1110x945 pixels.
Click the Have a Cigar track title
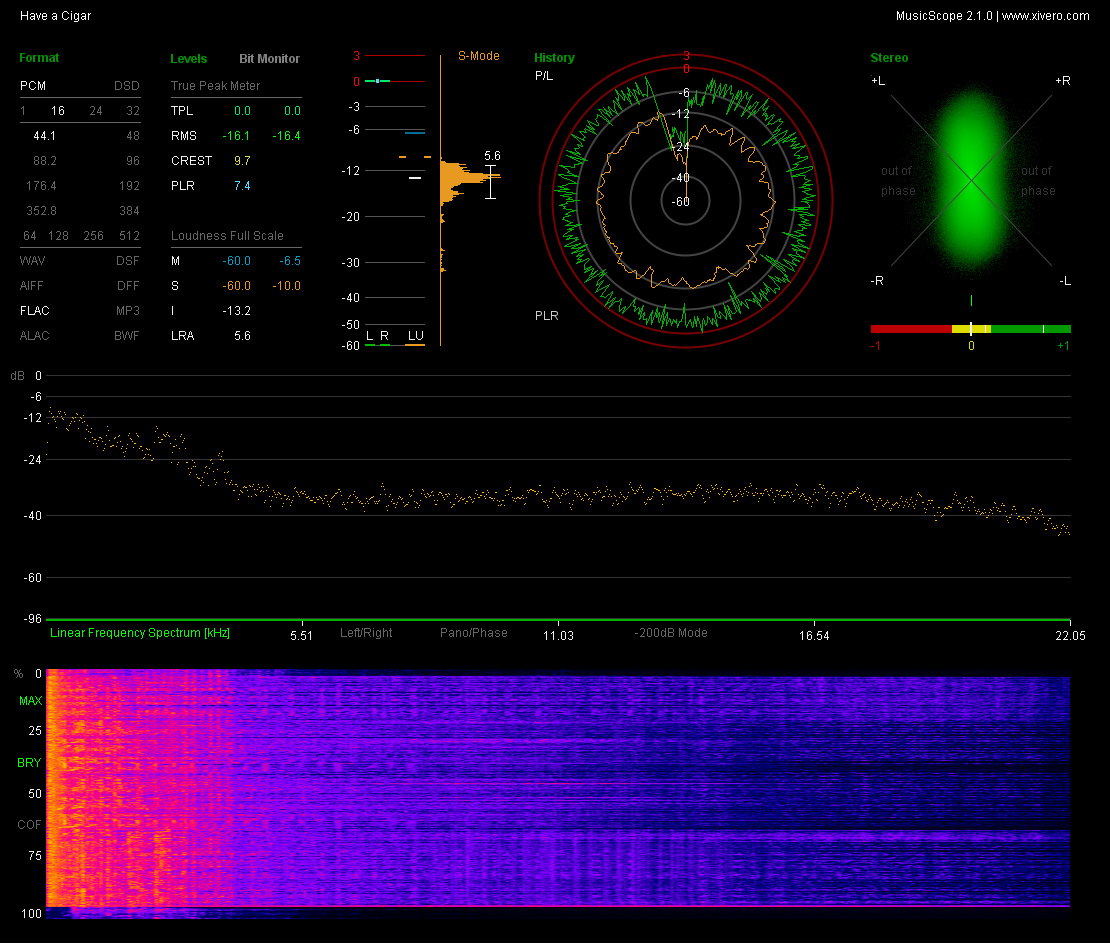coord(55,16)
